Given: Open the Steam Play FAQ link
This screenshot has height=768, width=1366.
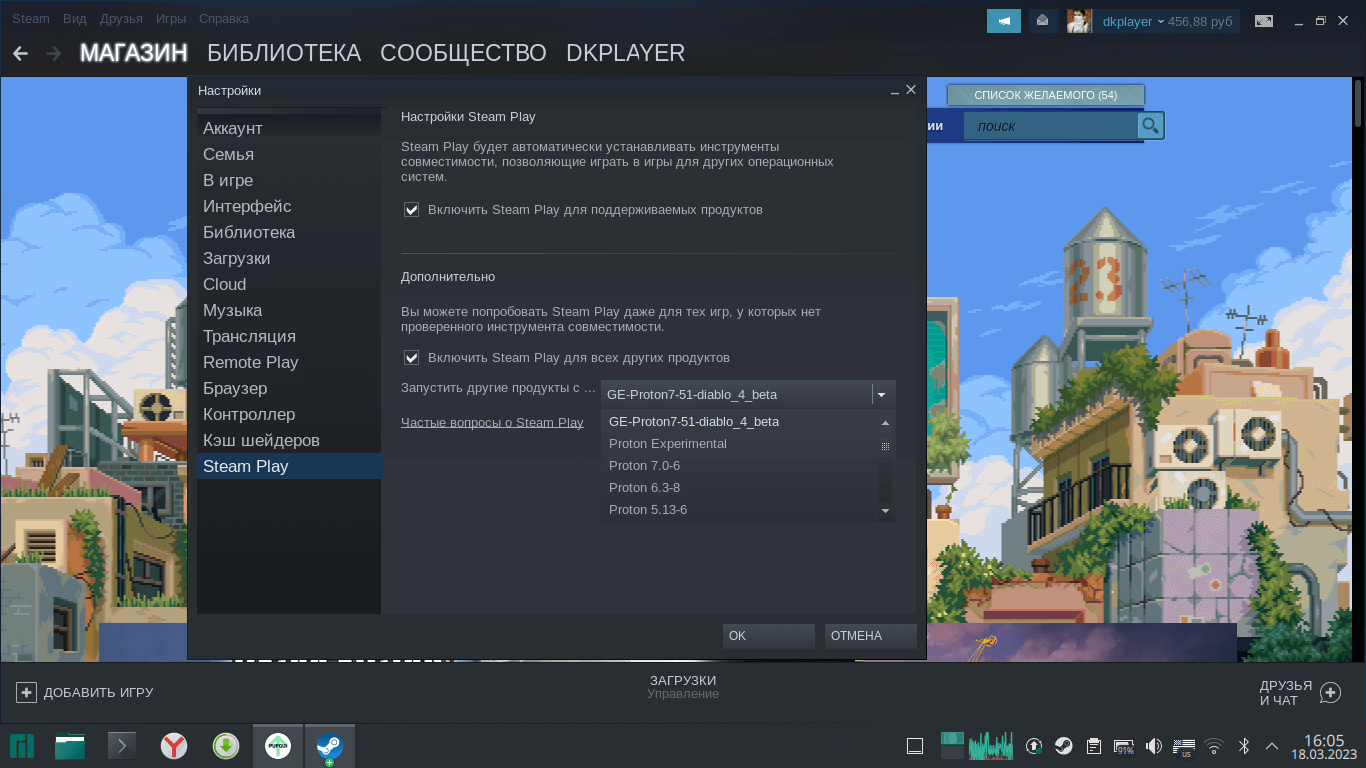Looking at the screenshot, I should pyautogui.click(x=492, y=423).
